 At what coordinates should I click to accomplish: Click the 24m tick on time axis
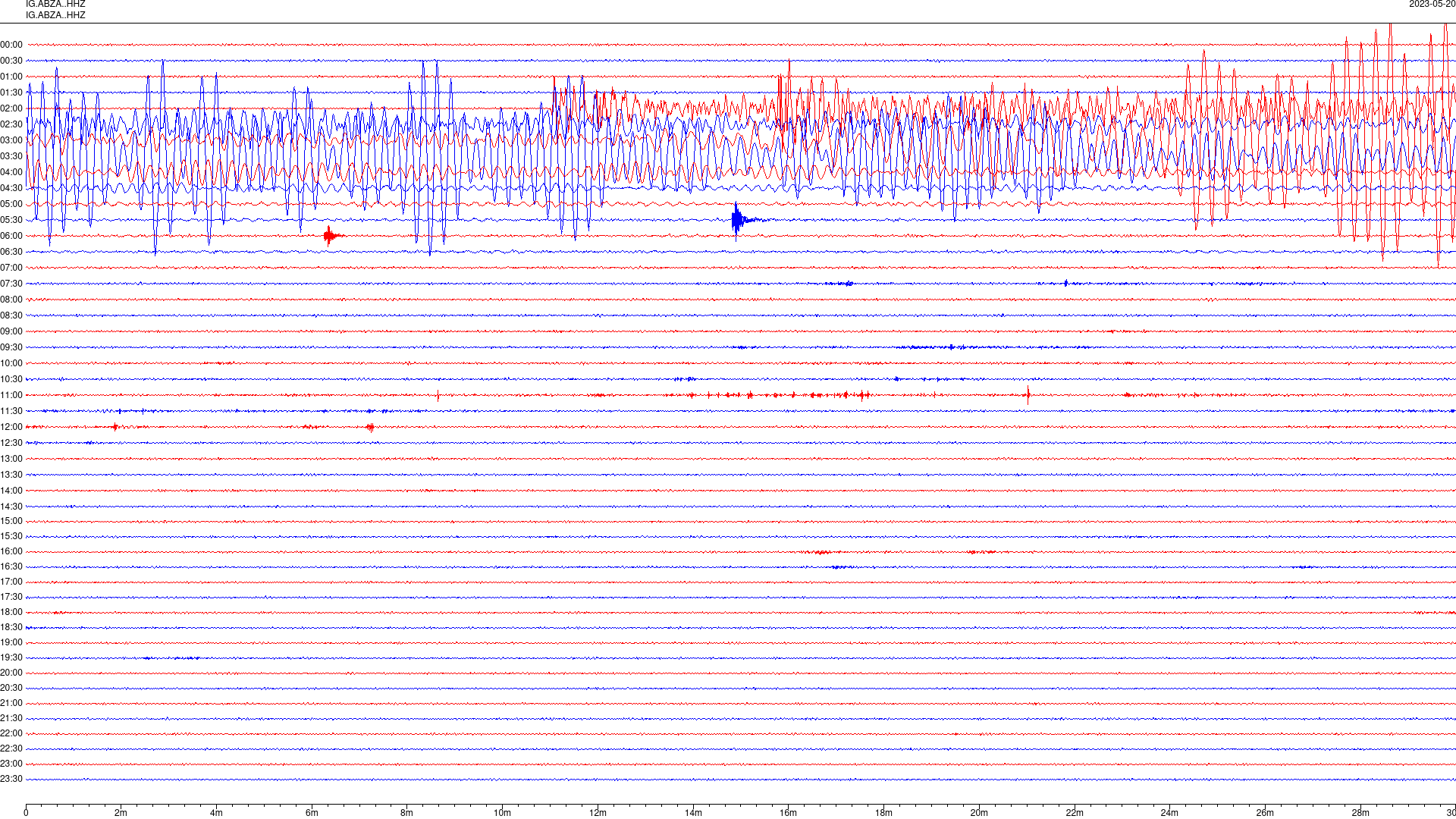coord(1169,813)
